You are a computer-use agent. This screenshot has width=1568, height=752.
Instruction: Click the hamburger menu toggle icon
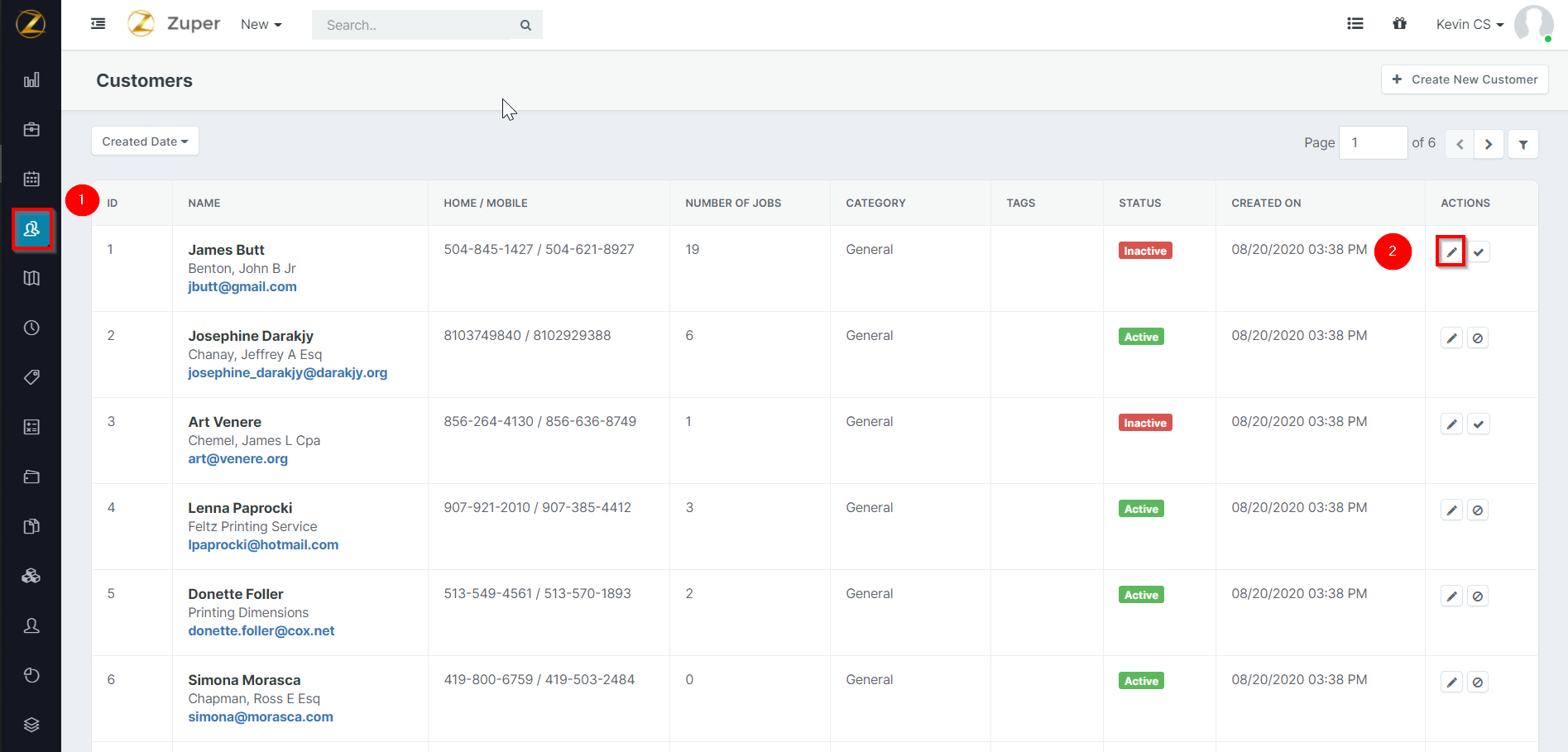(98, 24)
